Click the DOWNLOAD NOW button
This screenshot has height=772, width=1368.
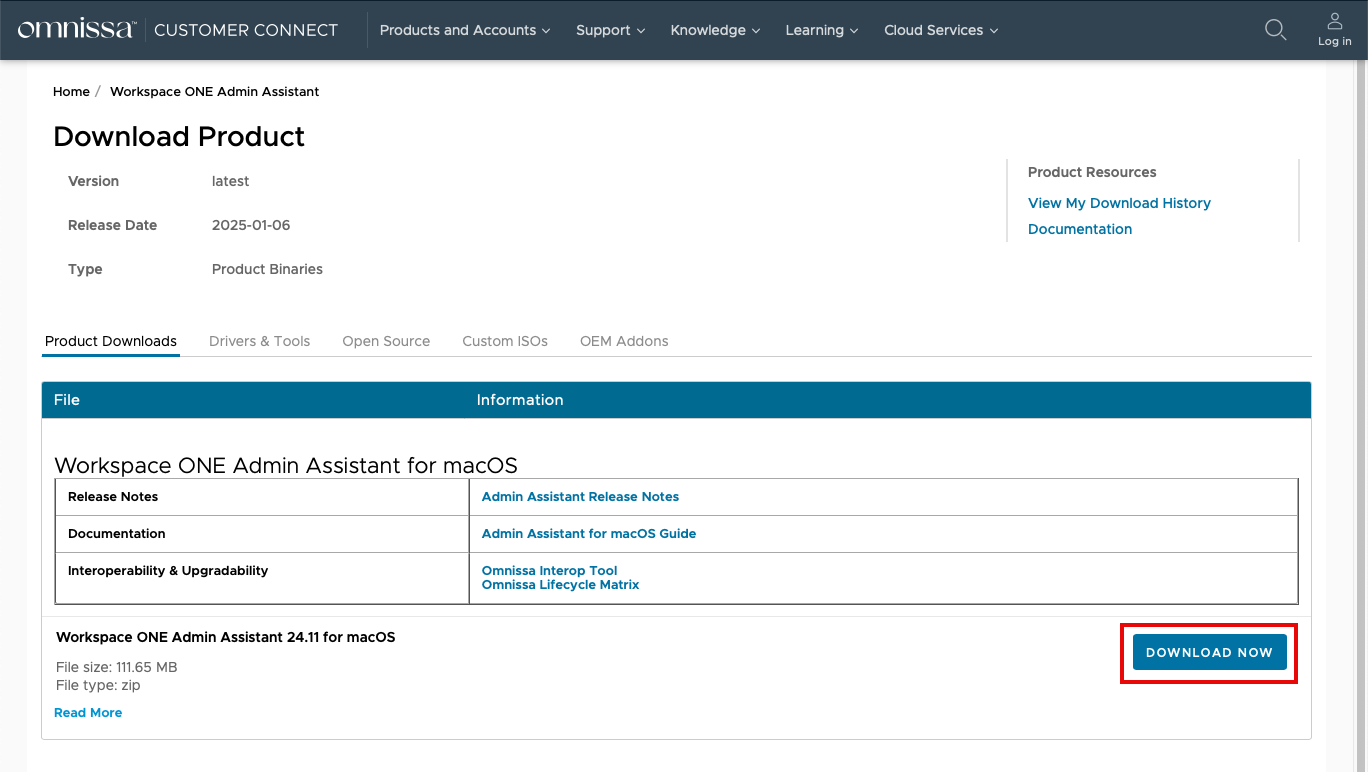pos(1208,652)
